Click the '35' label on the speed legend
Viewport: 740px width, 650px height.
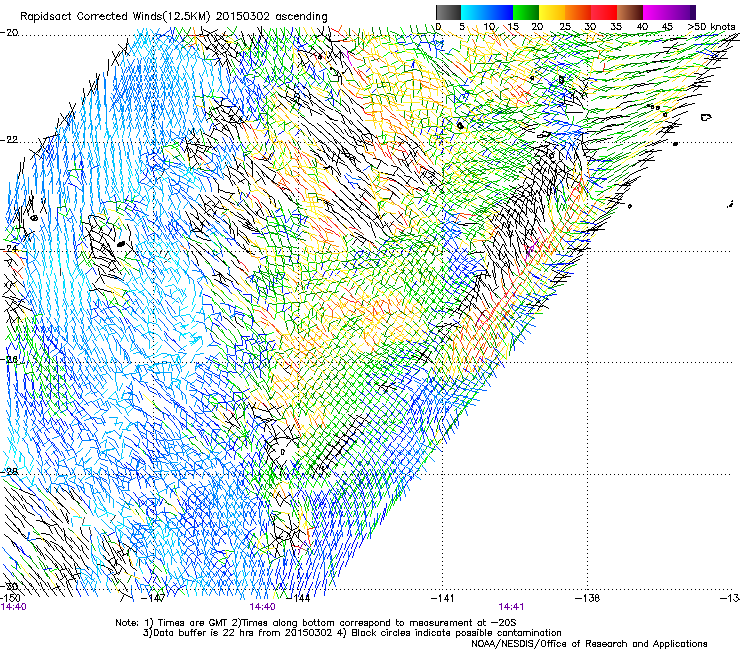tap(616, 26)
